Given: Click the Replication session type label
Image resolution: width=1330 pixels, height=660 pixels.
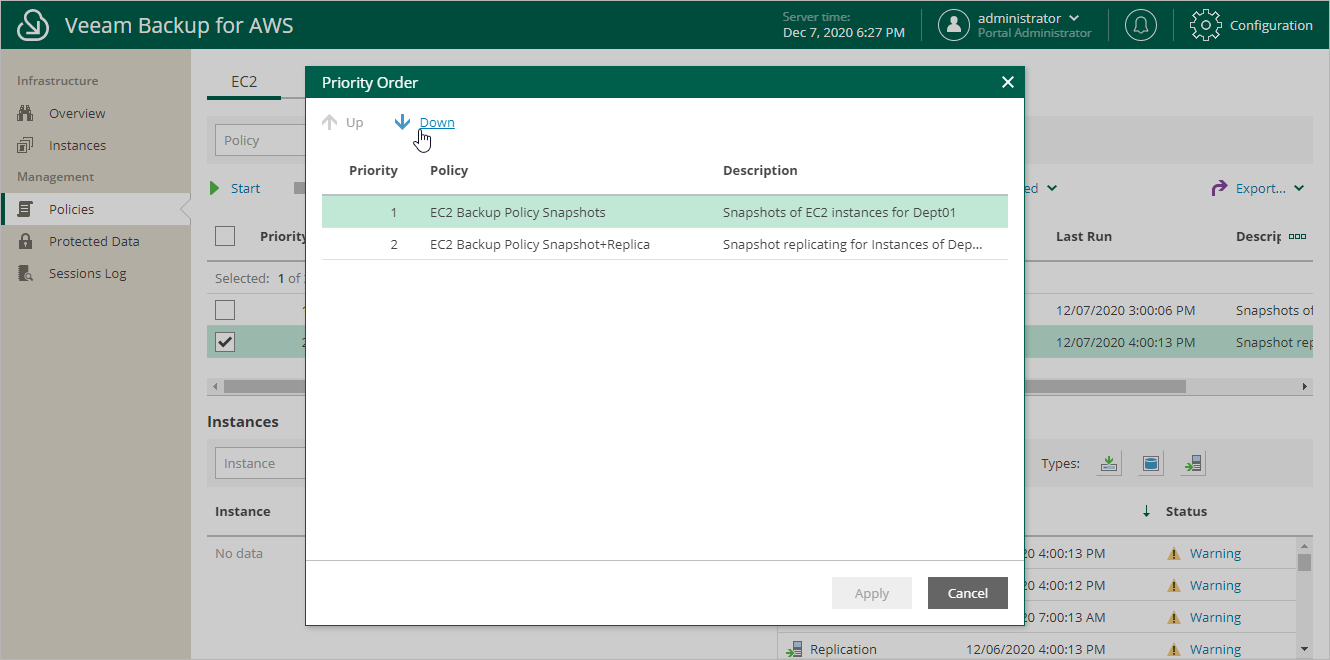Looking at the screenshot, I should click(843, 649).
